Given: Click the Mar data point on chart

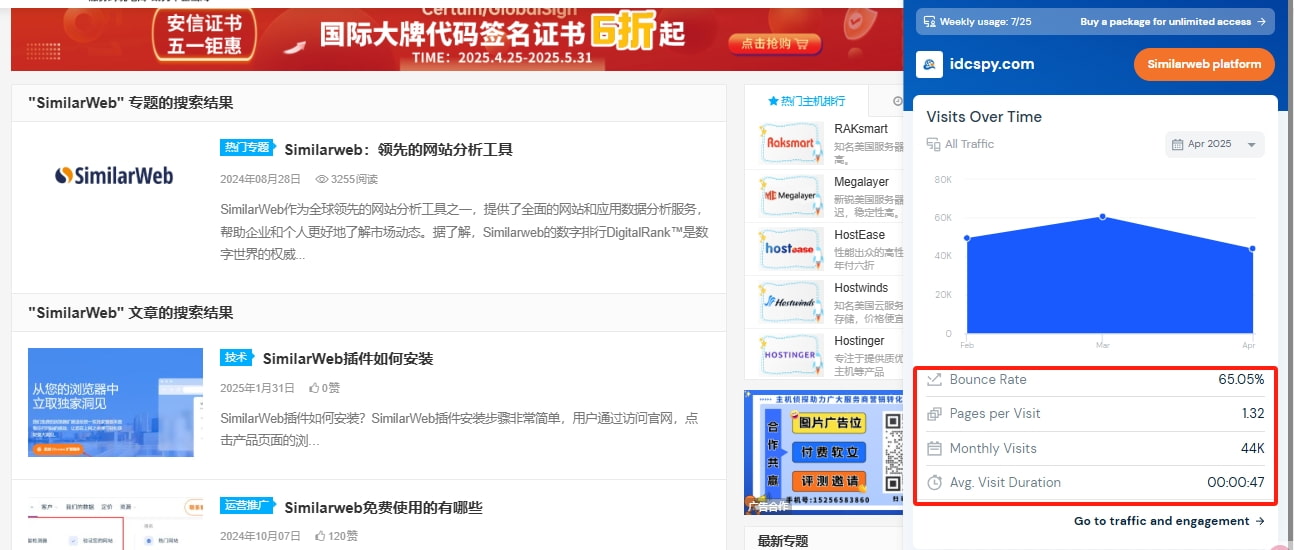Looking at the screenshot, I should coord(1103,216).
